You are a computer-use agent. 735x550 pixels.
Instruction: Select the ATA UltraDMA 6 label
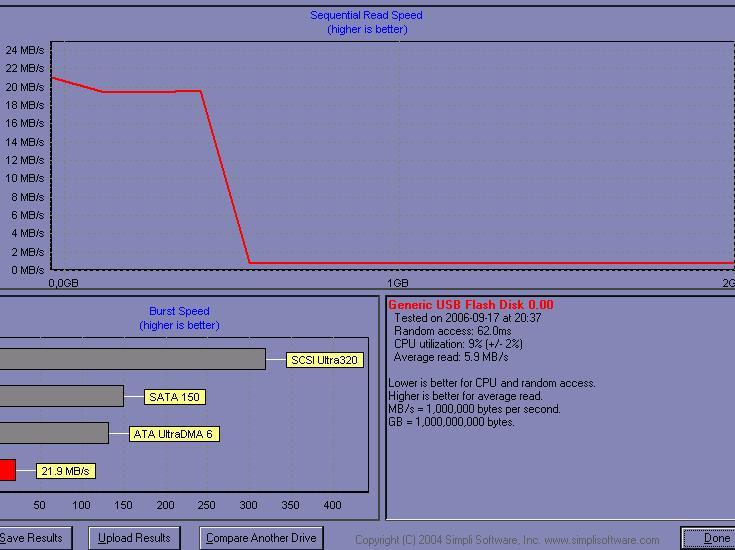click(x=174, y=434)
